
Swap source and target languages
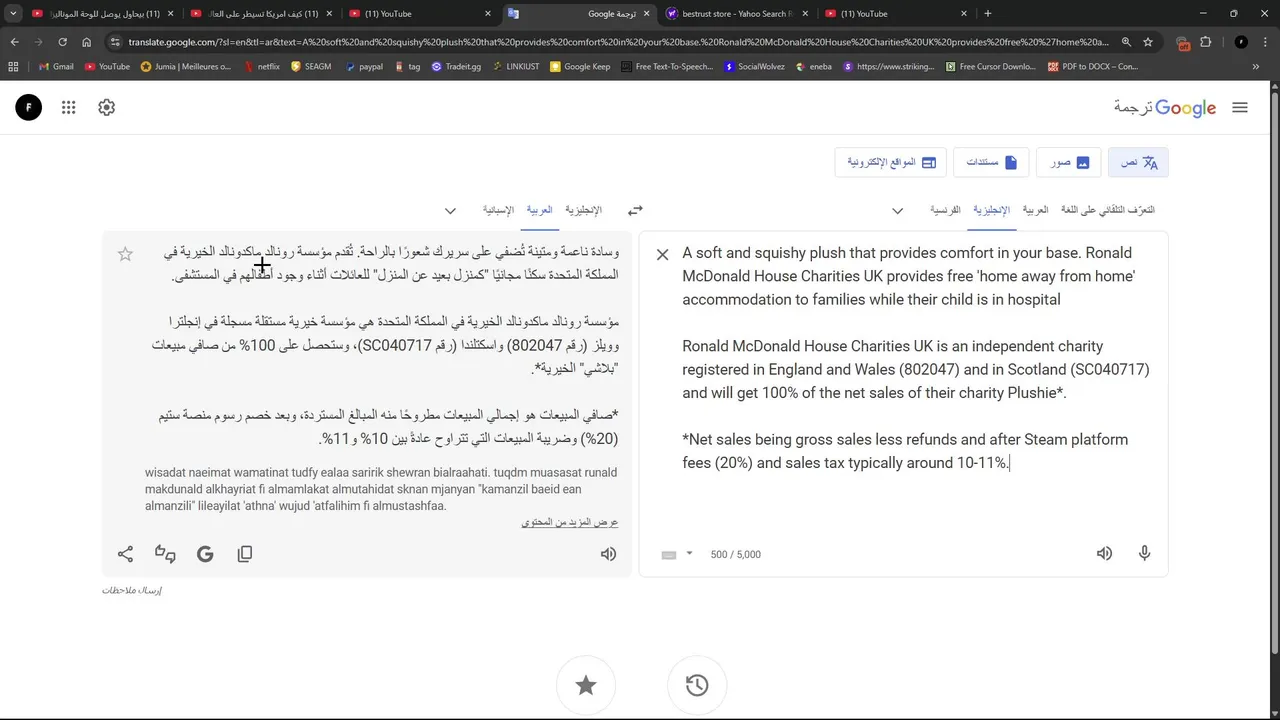(x=635, y=210)
